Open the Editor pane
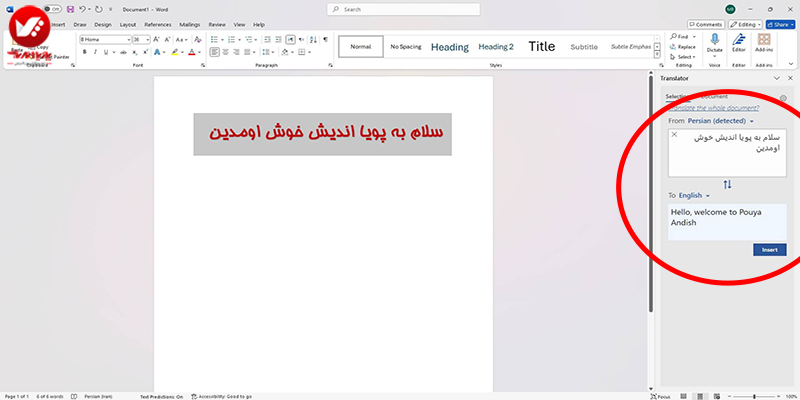This screenshot has height=400, width=800. [739, 43]
